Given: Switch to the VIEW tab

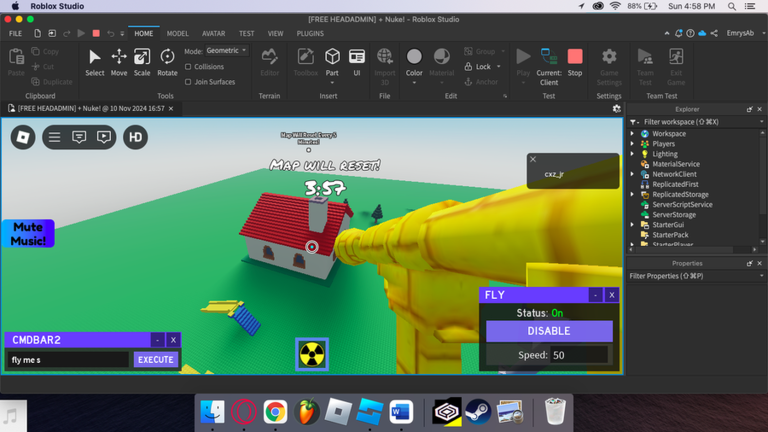Looking at the screenshot, I should [x=275, y=33].
